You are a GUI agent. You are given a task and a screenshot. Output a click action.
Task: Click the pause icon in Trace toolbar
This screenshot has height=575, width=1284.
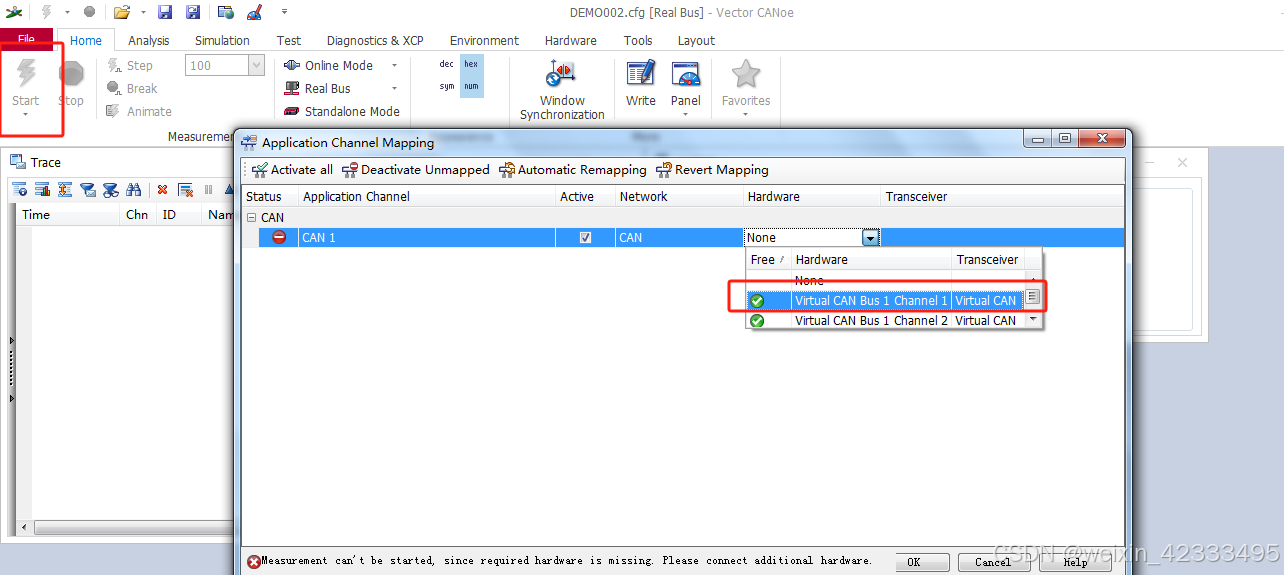click(x=209, y=189)
